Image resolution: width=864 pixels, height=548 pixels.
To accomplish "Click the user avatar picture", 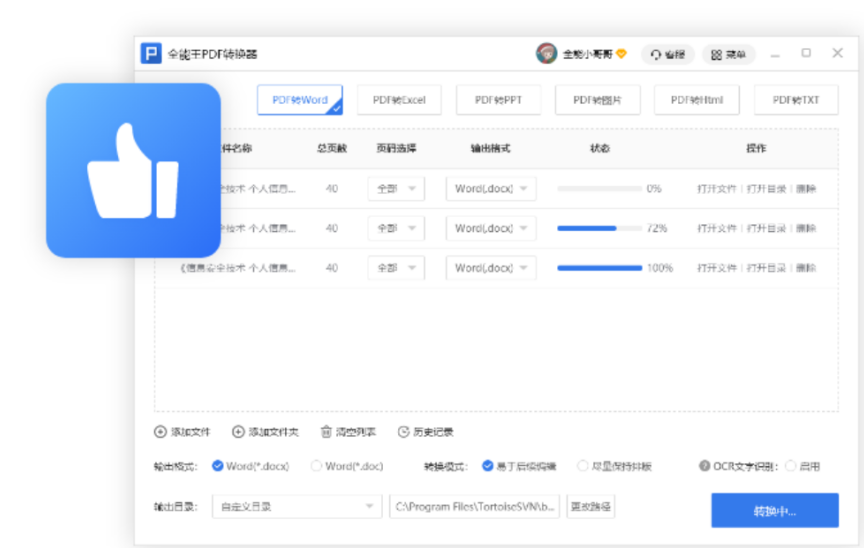I will point(546,54).
